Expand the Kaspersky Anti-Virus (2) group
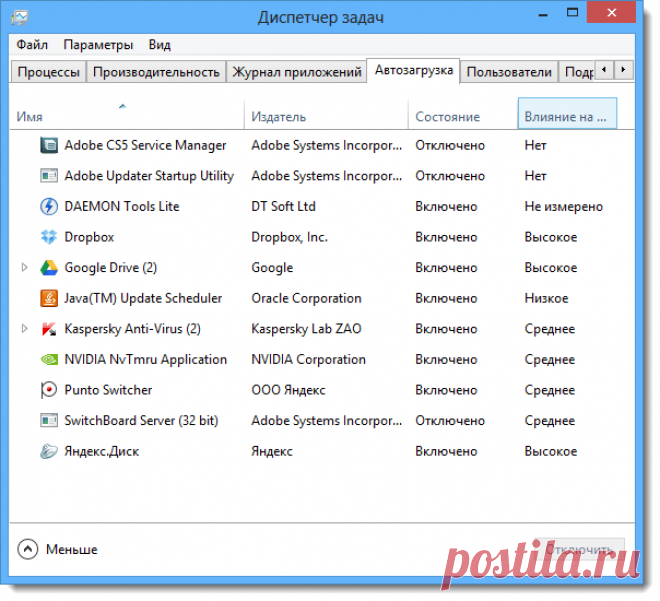 (24, 328)
